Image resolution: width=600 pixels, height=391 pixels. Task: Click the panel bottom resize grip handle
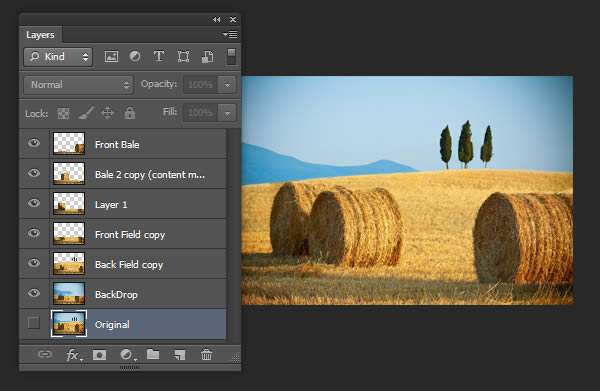130,368
